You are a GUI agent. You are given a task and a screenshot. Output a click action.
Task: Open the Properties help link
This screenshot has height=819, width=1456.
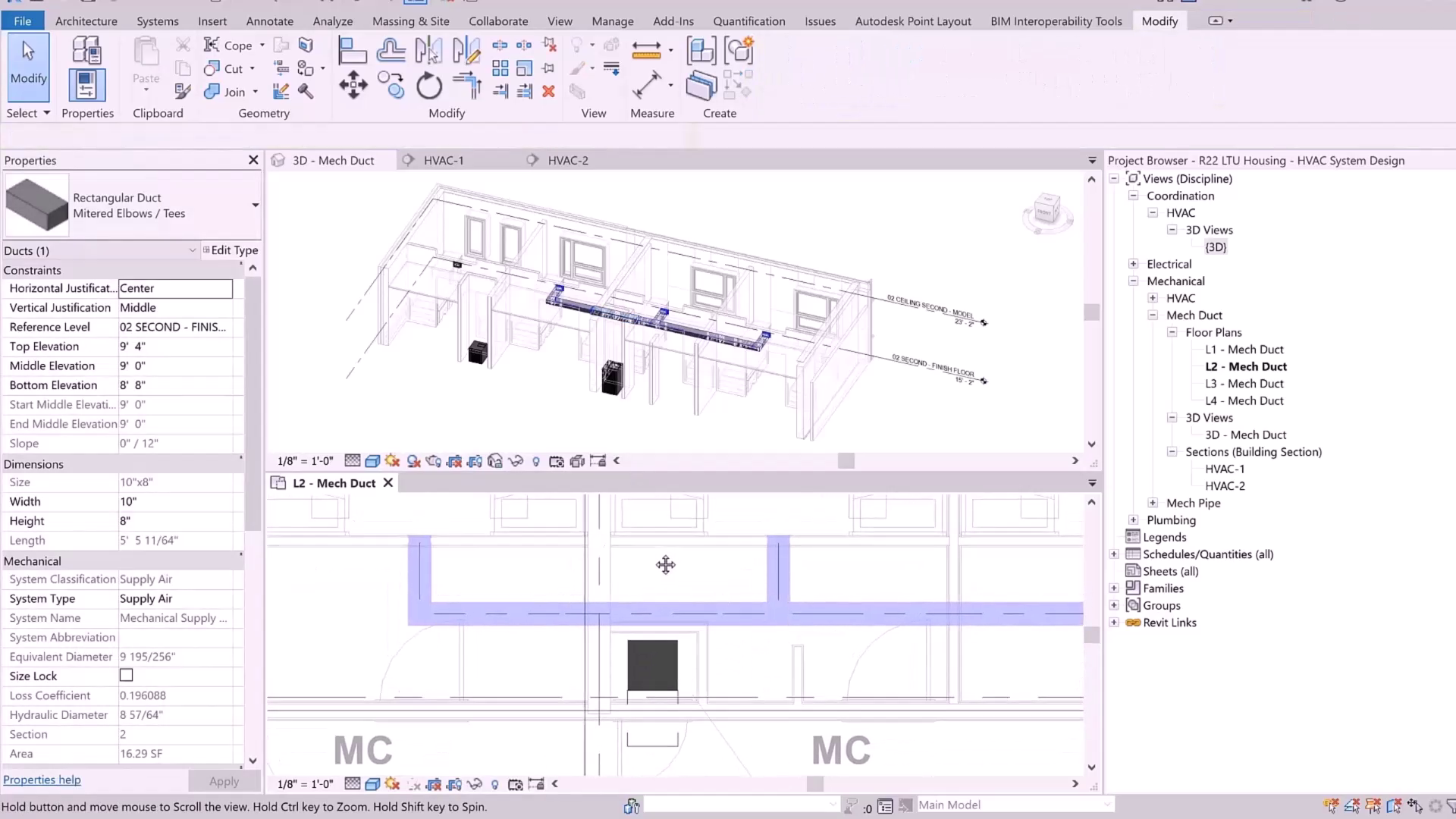[x=42, y=780]
